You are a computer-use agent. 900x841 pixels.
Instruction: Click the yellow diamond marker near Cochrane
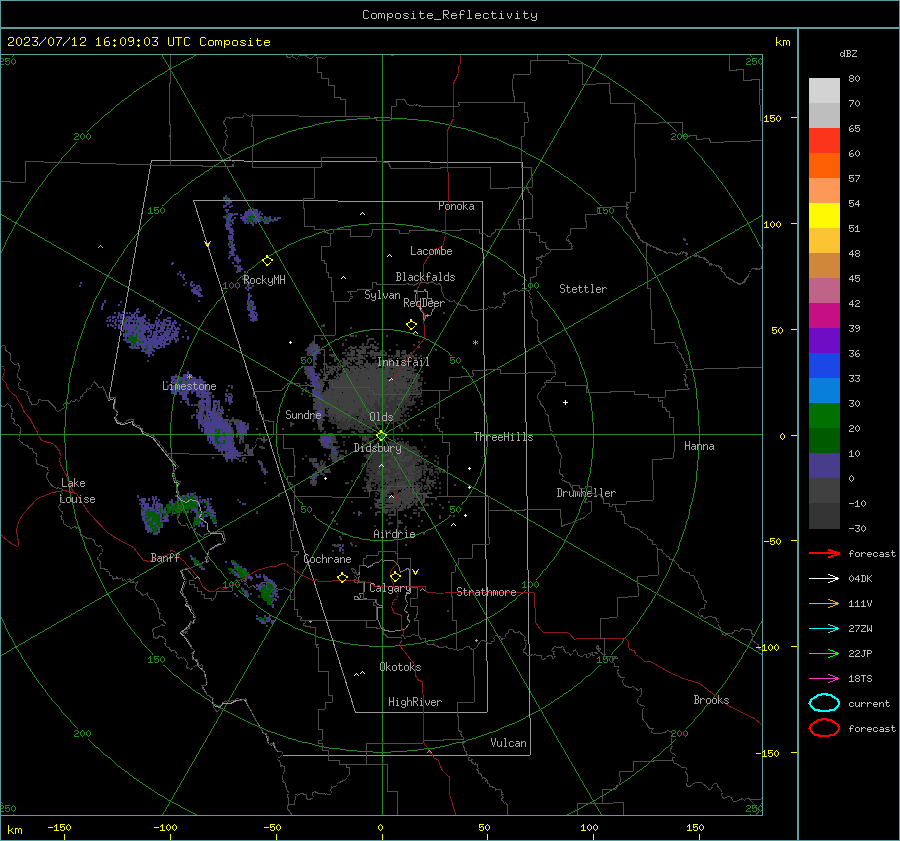click(x=343, y=577)
